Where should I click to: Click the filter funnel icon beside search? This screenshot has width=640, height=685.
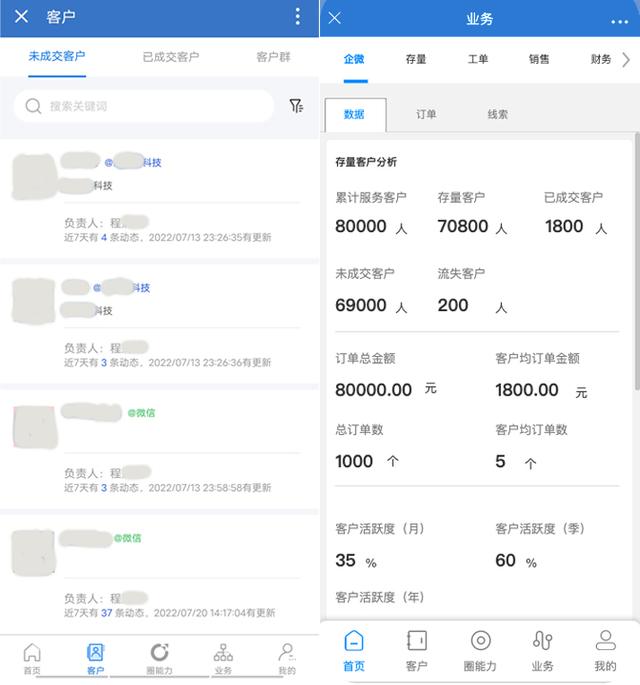(x=296, y=106)
